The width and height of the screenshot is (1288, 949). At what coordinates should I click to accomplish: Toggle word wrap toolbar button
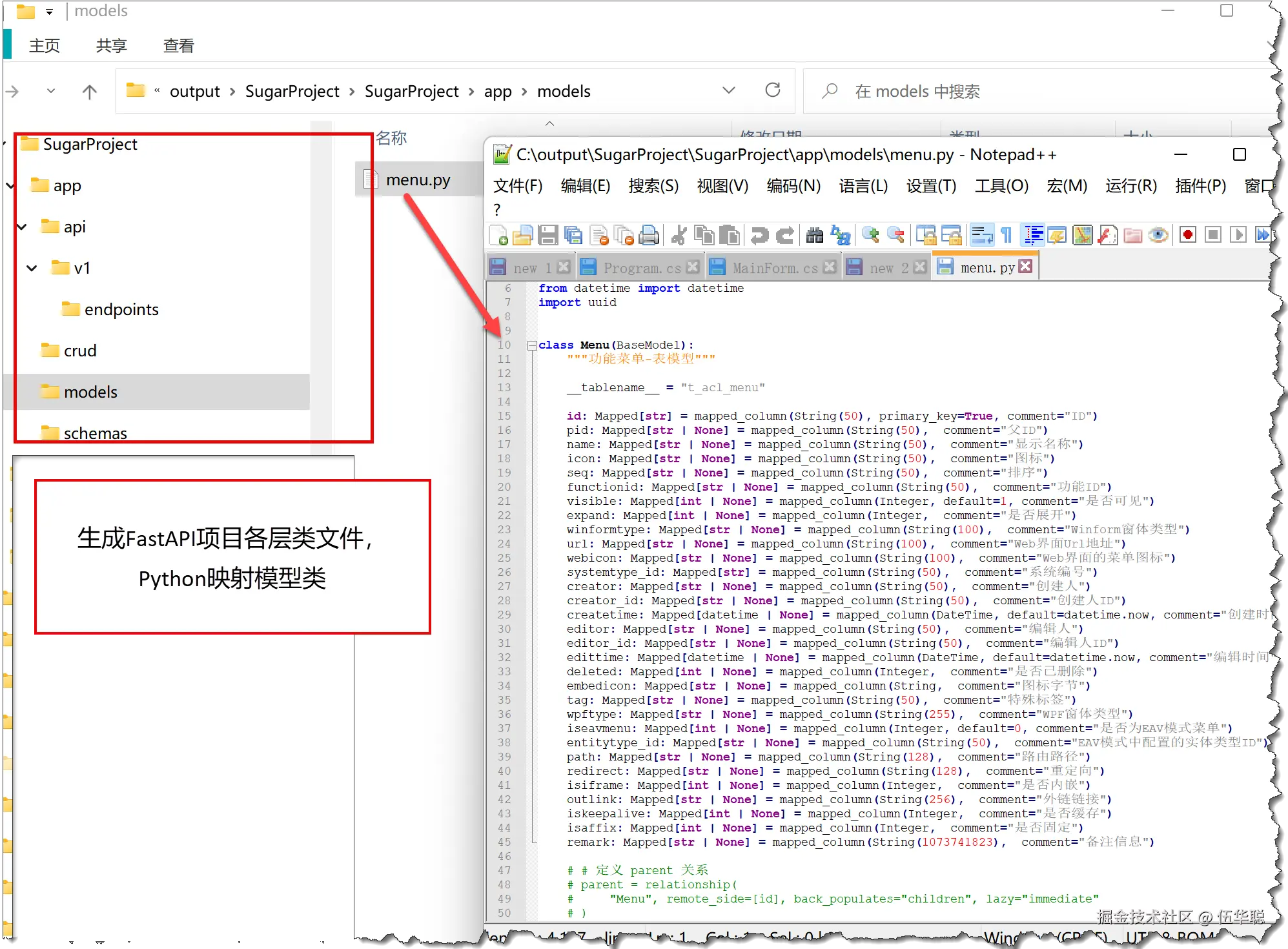coord(982,236)
